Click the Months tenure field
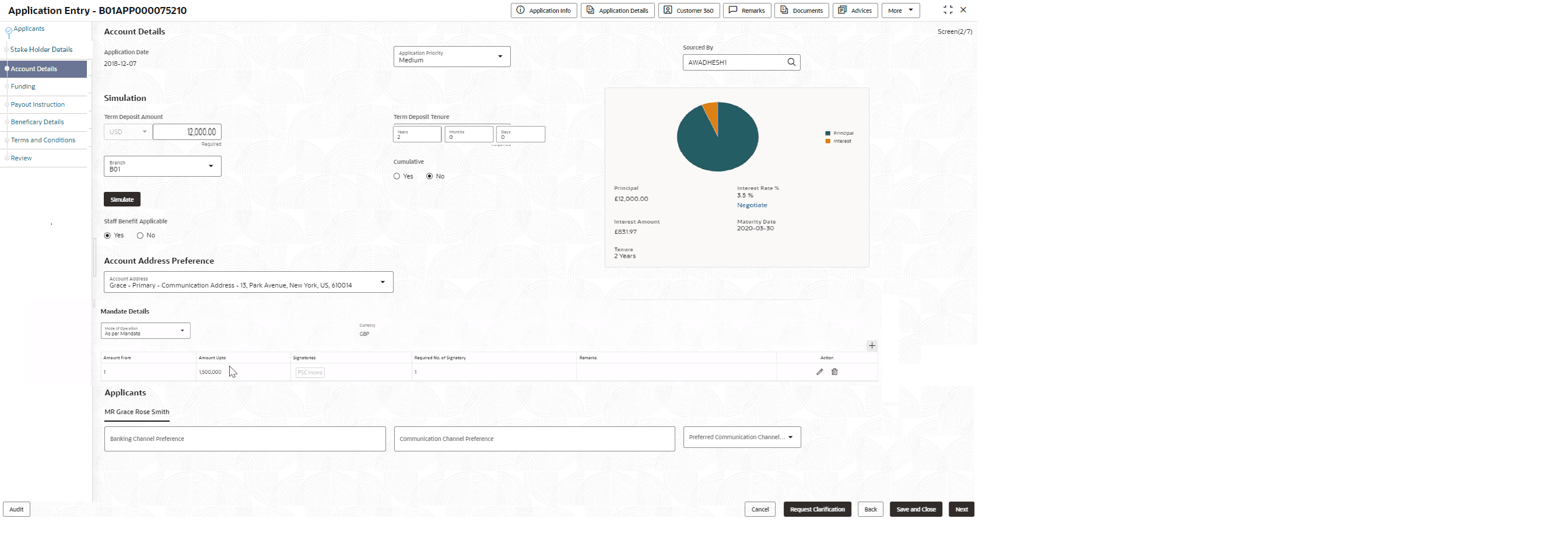The height and width of the screenshot is (536, 1568). (469, 135)
